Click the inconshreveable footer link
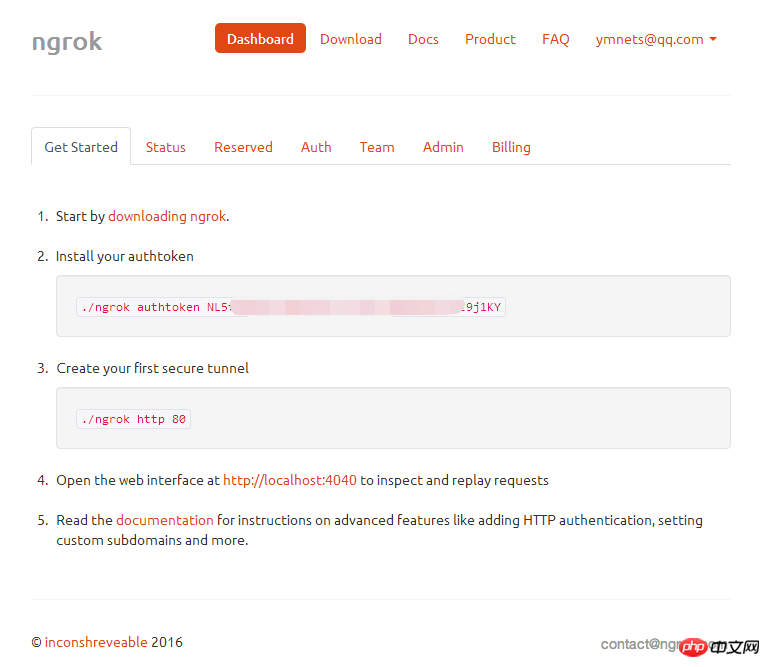Image resolution: width=770 pixels, height=667 pixels. [x=96, y=642]
